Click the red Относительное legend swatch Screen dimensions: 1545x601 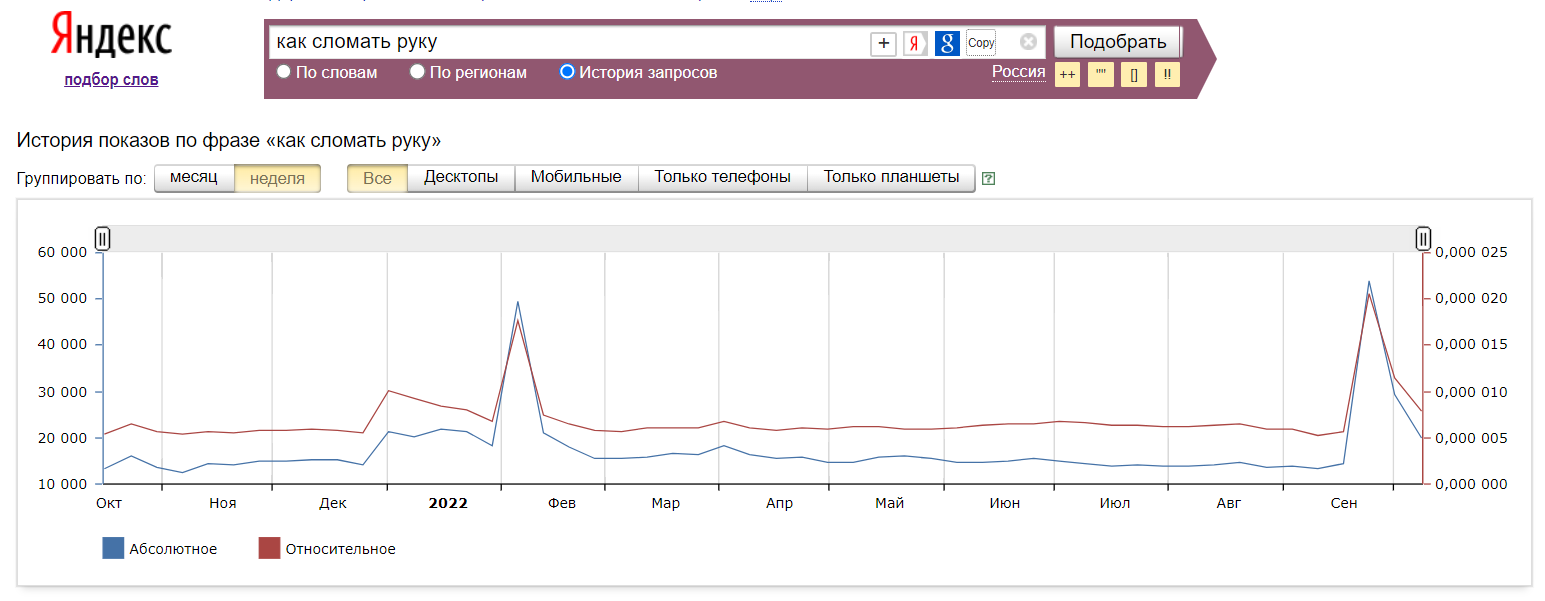[269, 548]
